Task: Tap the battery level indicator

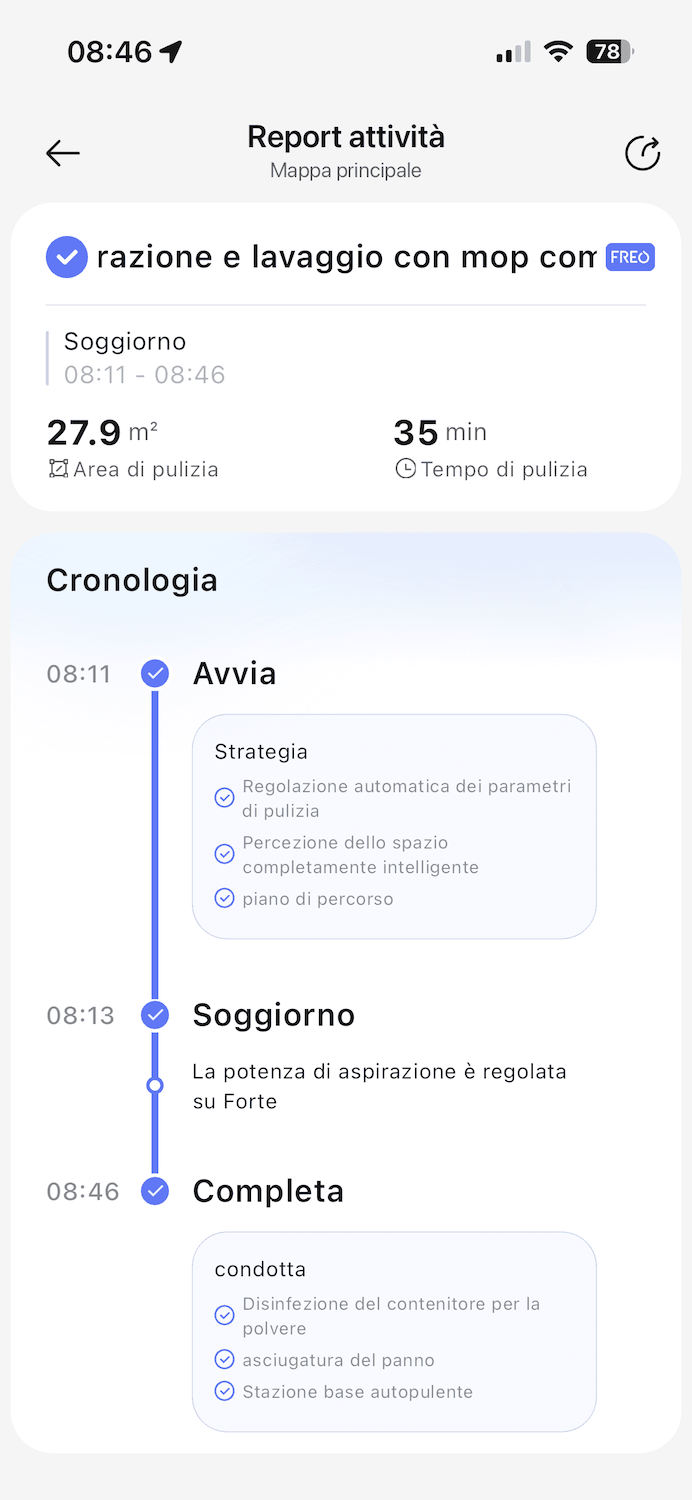Action: coord(609,51)
